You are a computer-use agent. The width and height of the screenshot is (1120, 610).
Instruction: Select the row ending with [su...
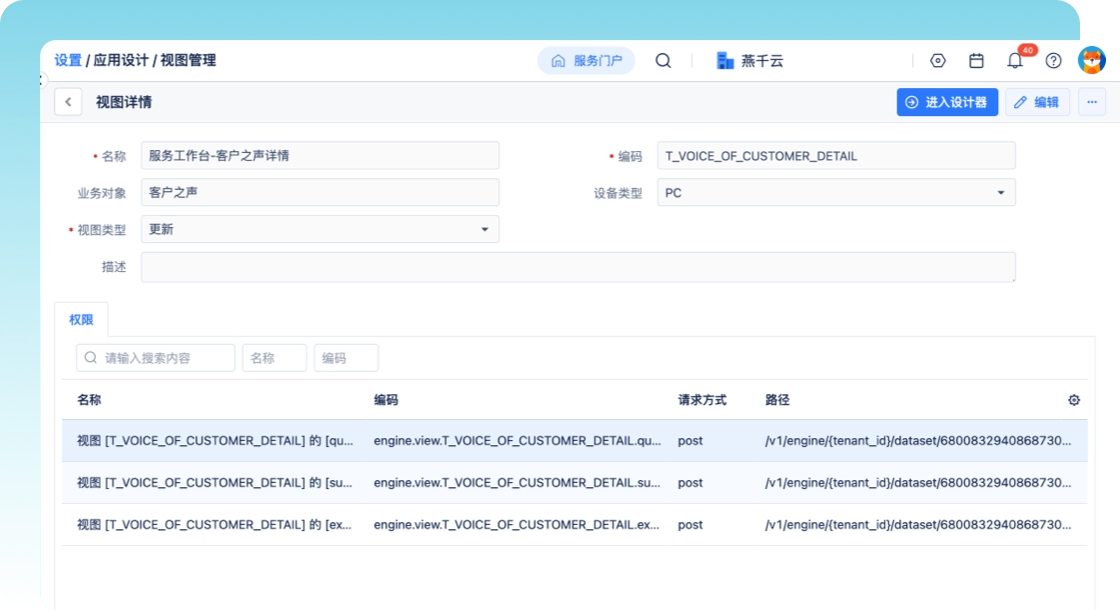click(x=574, y=483)
